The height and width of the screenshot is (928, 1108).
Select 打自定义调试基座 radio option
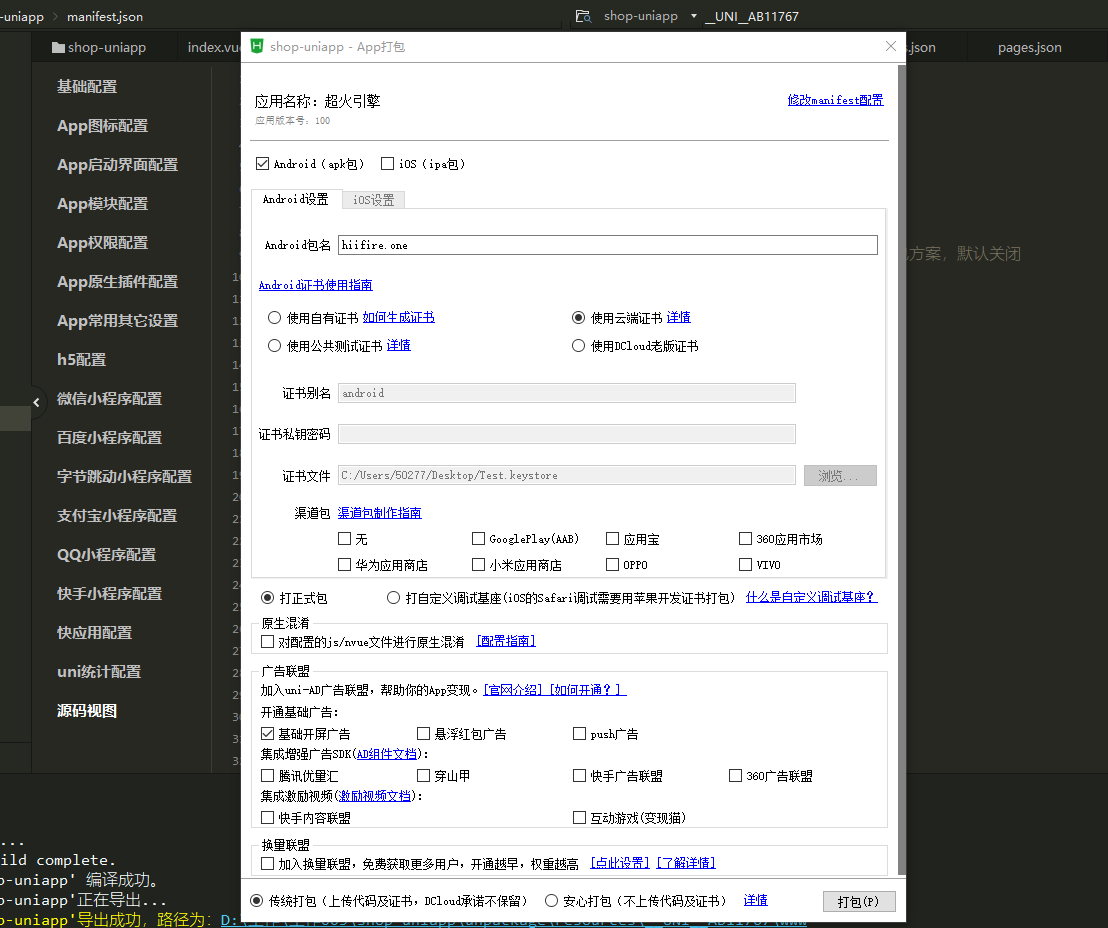click(394, 598)
